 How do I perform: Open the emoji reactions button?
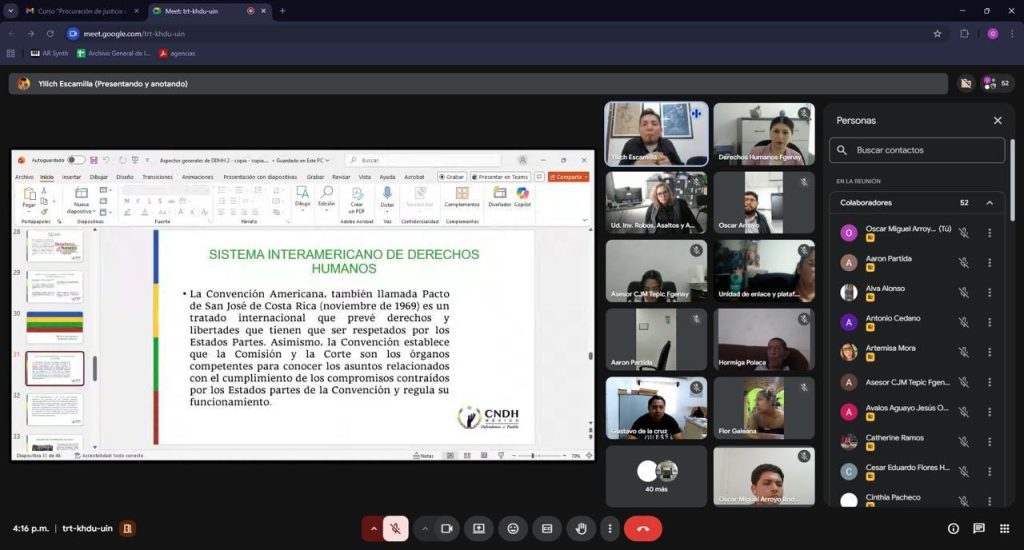click(x=513, y=528)
